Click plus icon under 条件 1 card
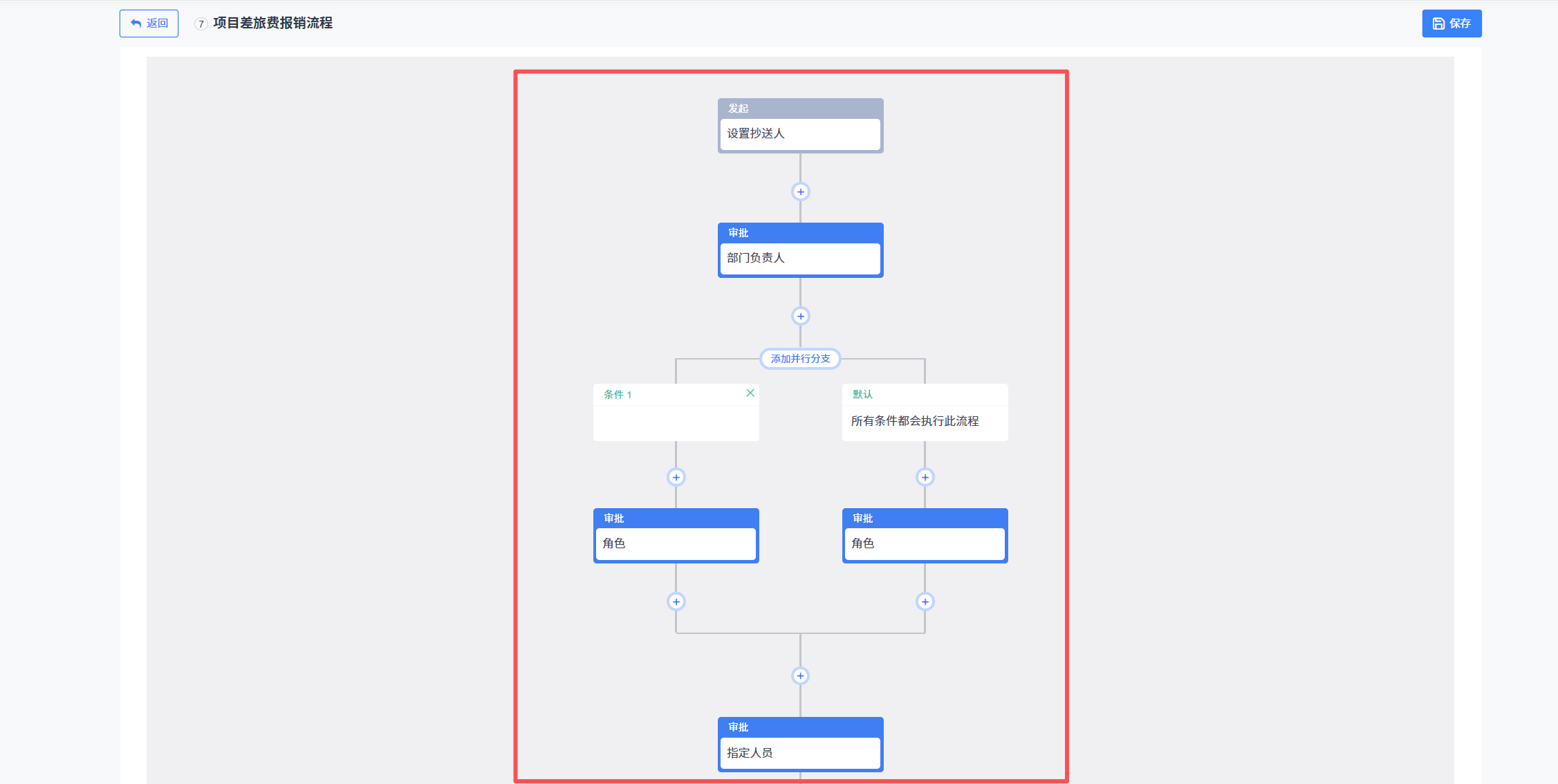 coord(676,477)
